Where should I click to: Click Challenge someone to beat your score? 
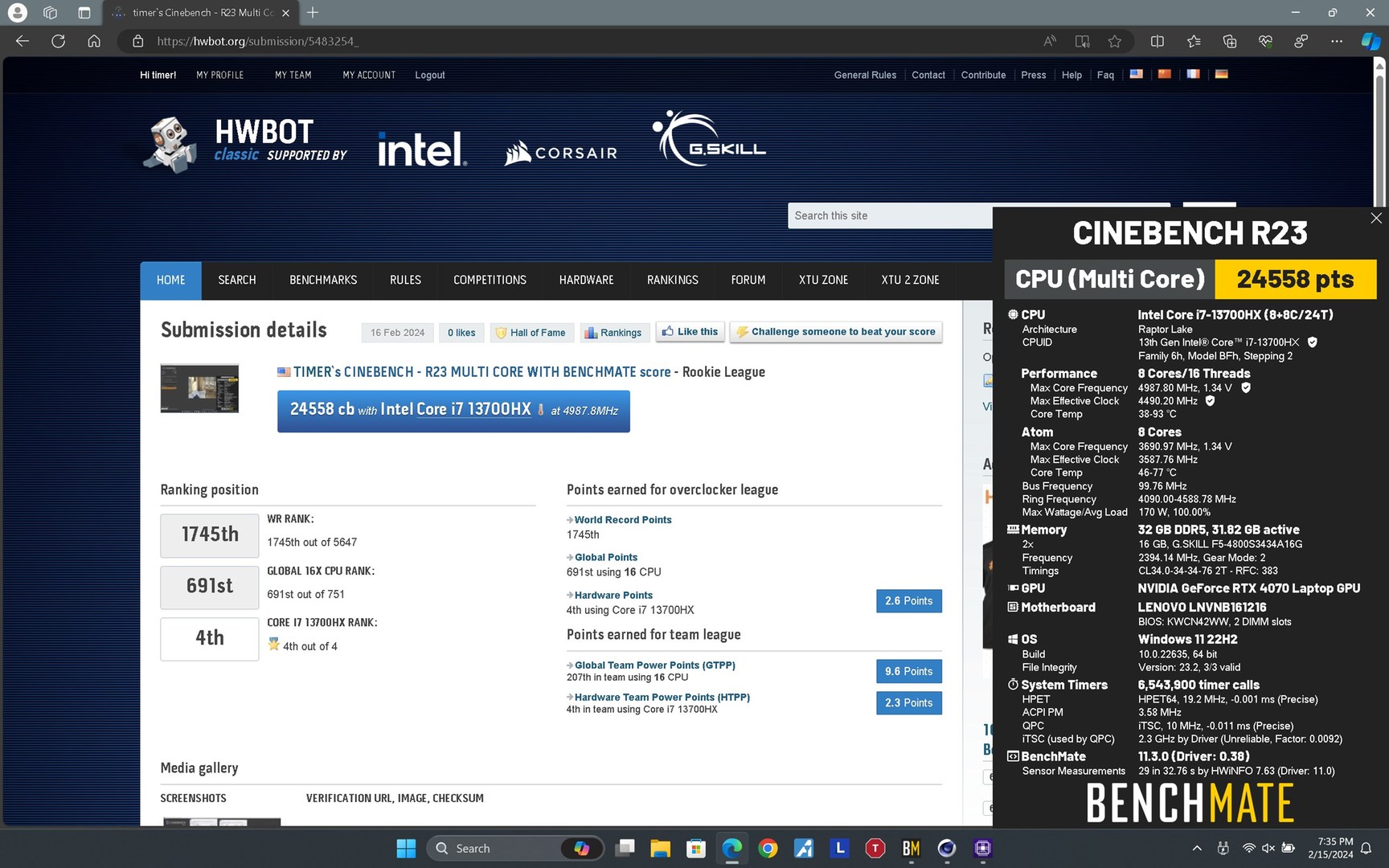coord(836,332)
